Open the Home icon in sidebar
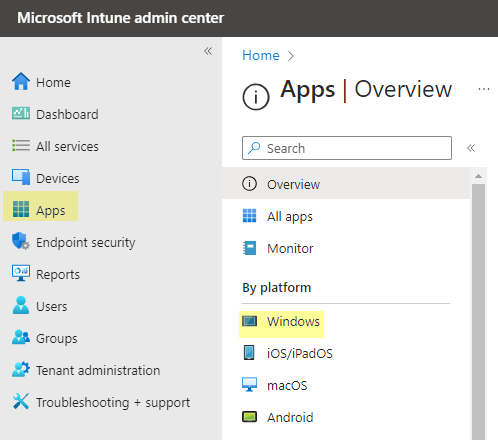This screenshot has height=440, width=498. [21, 81]
